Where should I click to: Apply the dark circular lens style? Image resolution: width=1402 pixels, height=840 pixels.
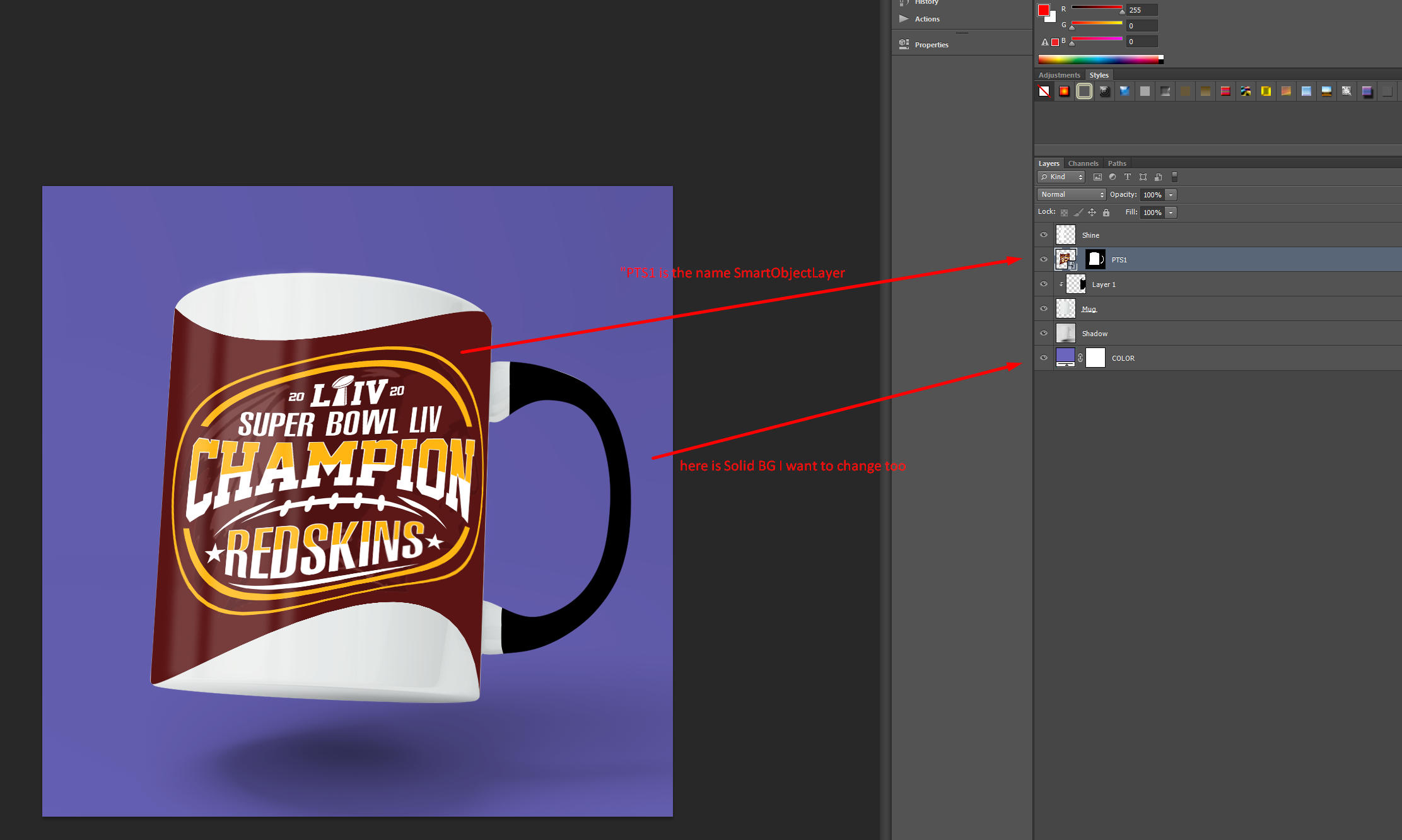pos(1105,91)
